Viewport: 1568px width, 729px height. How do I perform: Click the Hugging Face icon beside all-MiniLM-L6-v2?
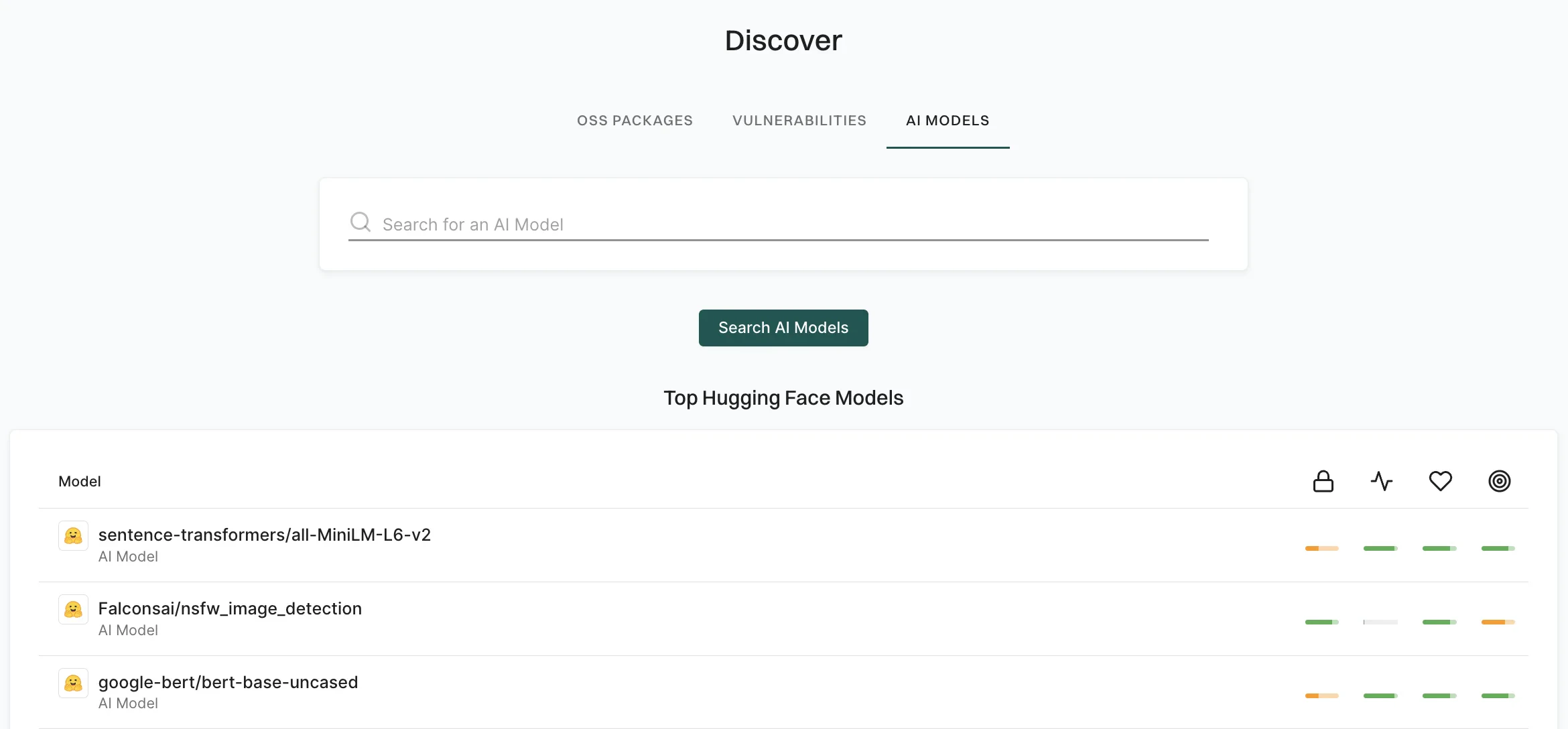[73, 535]
